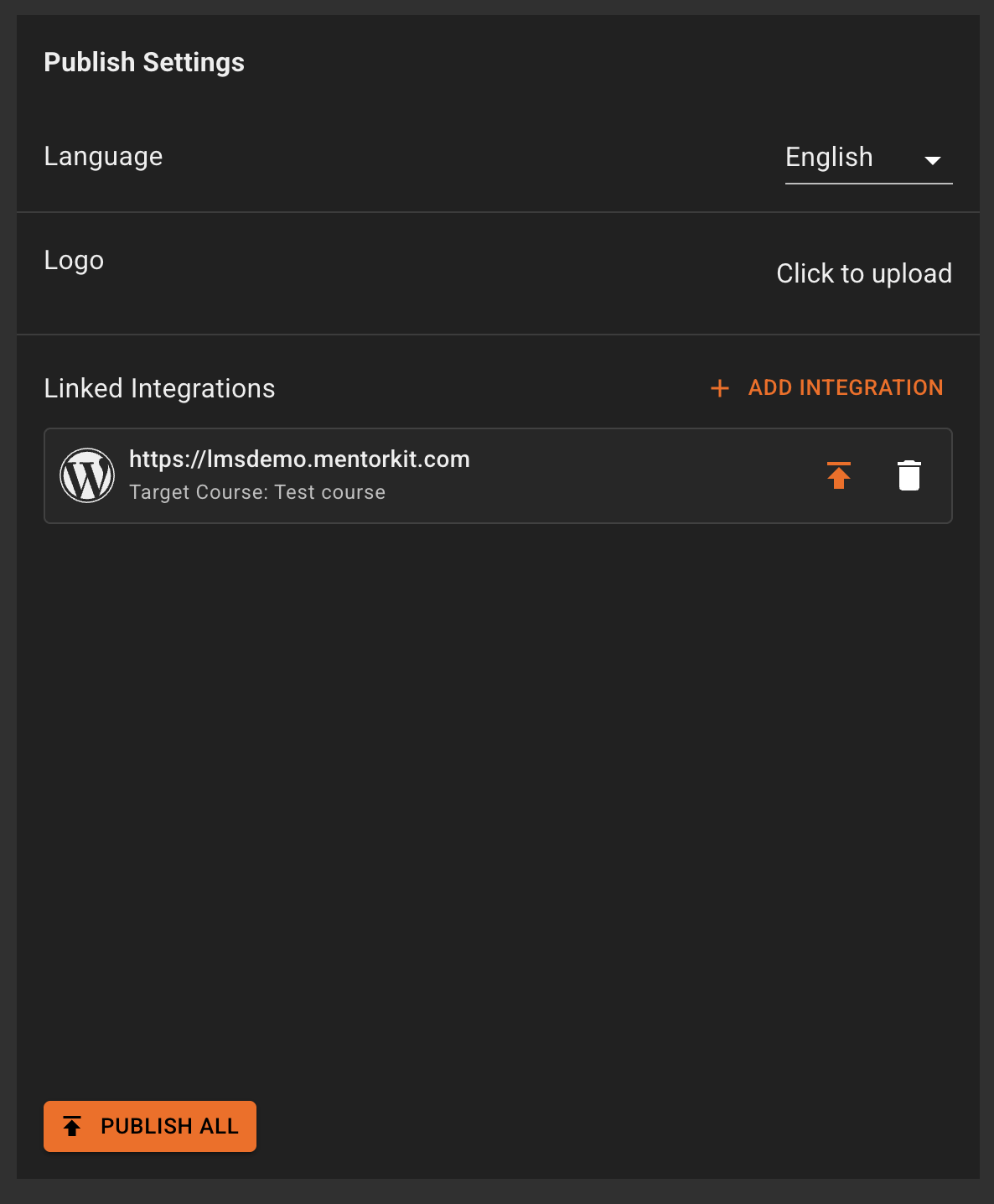Click the plus icon next to ADD INTEGRATION

(x=720, y=388)
